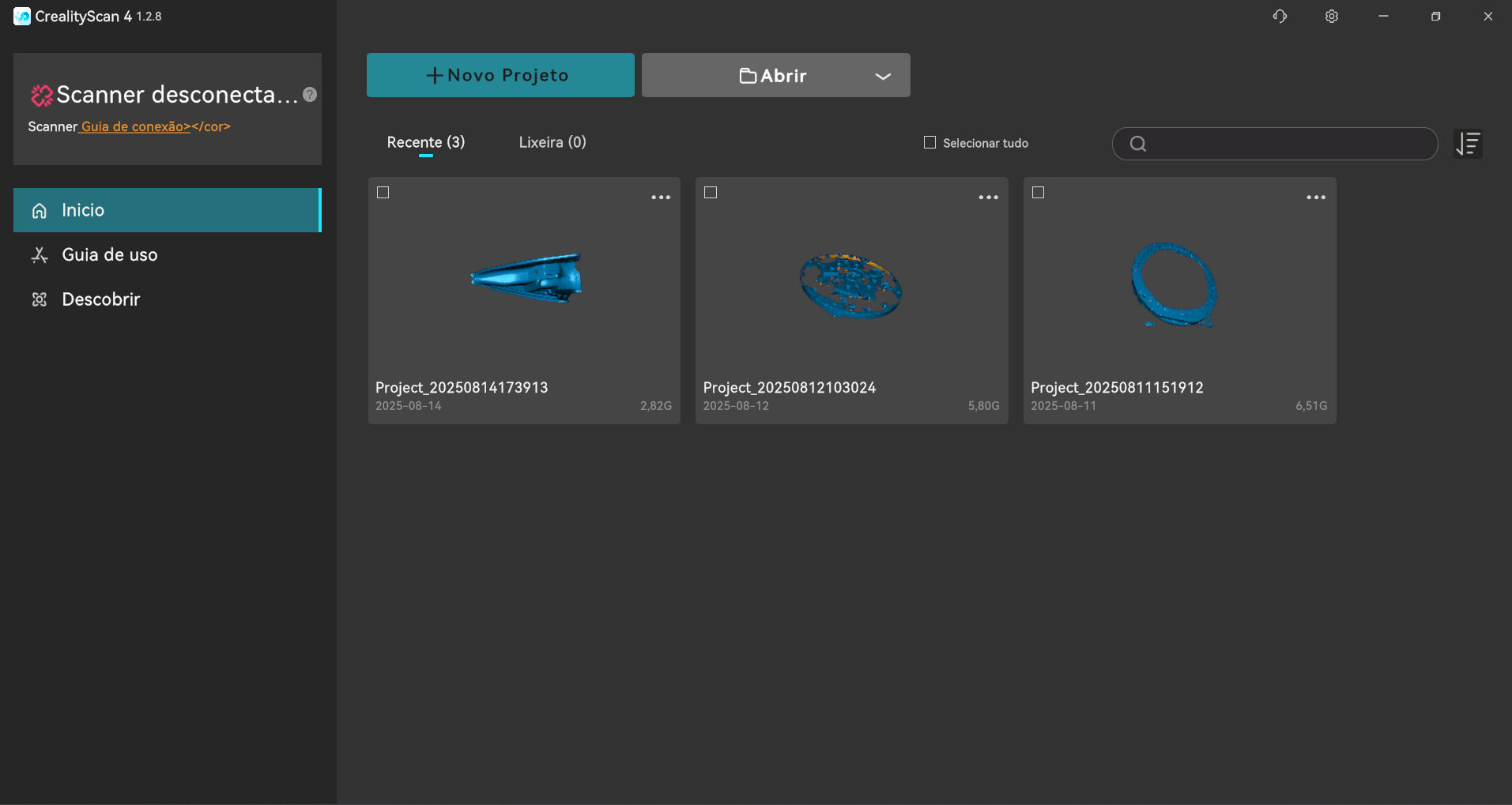Click the search magnifier icon
Screen dimensions: 1512x805
coord(1137,144)
